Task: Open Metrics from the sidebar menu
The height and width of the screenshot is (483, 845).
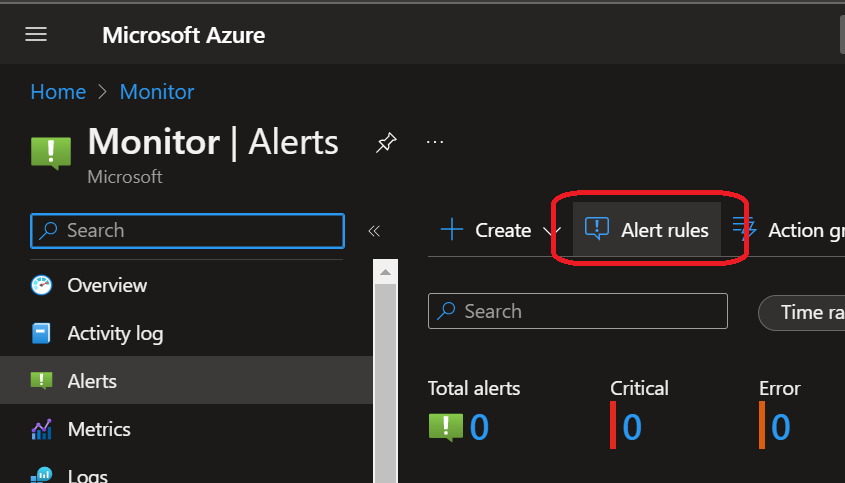Action: 99,429
